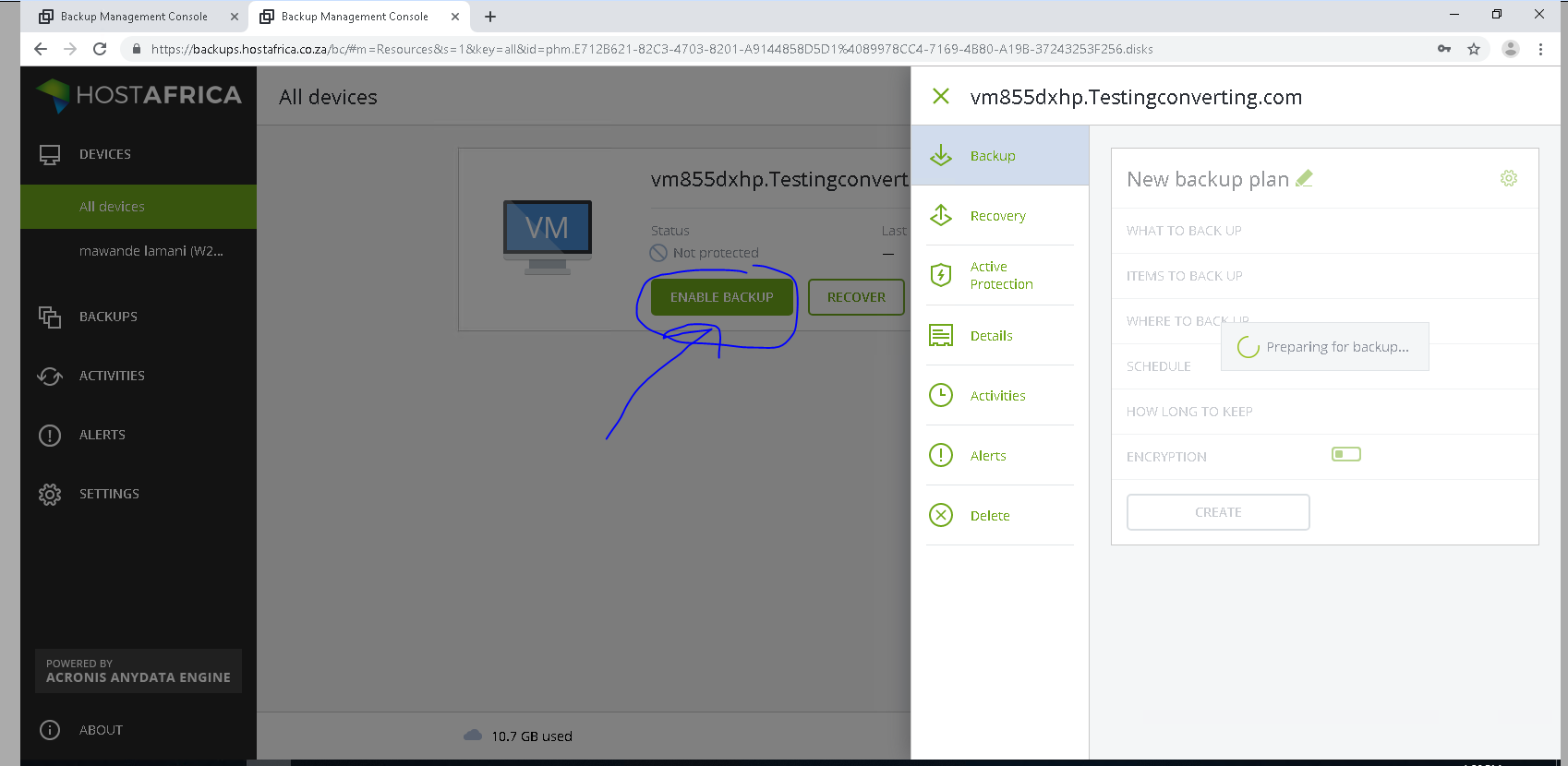Click the Backup download-arrow icon
The image size is (1568, 766).
(x=941, y=155)
